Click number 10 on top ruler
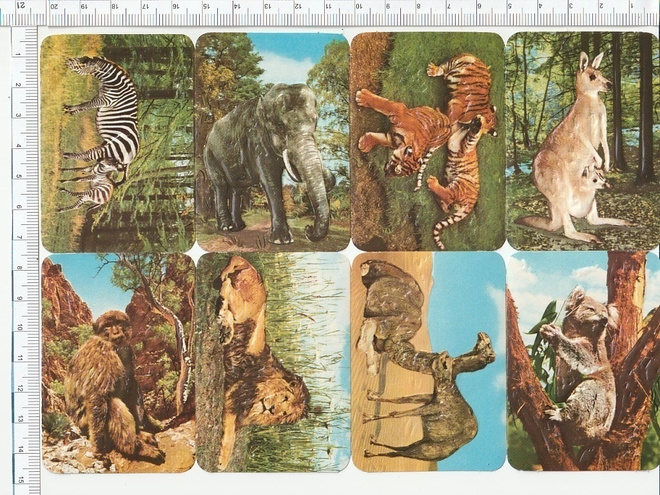Viewport: 660px width, 495px height. click(x=358, y=6)
